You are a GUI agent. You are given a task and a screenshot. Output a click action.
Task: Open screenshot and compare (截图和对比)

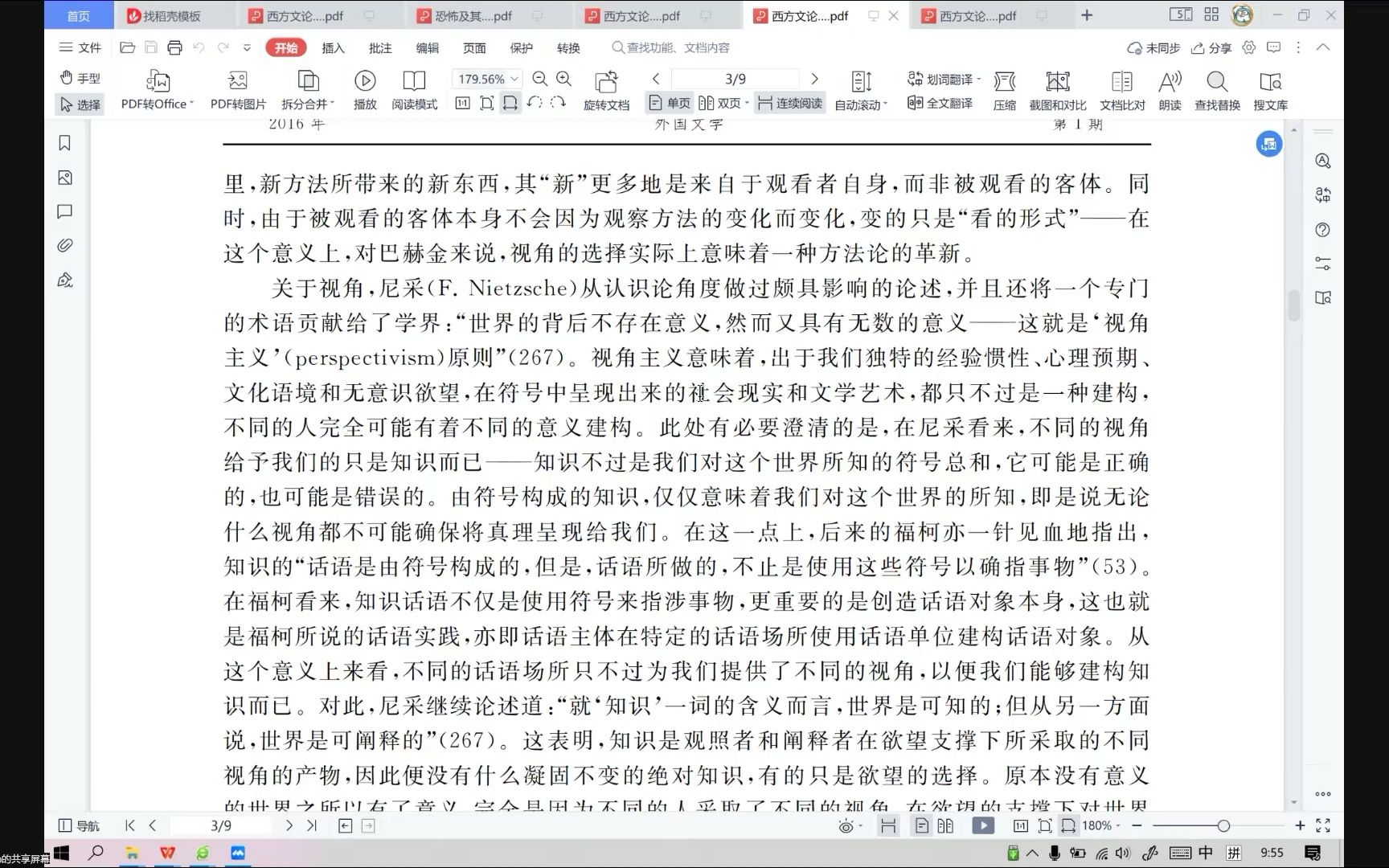point(1058,90)
